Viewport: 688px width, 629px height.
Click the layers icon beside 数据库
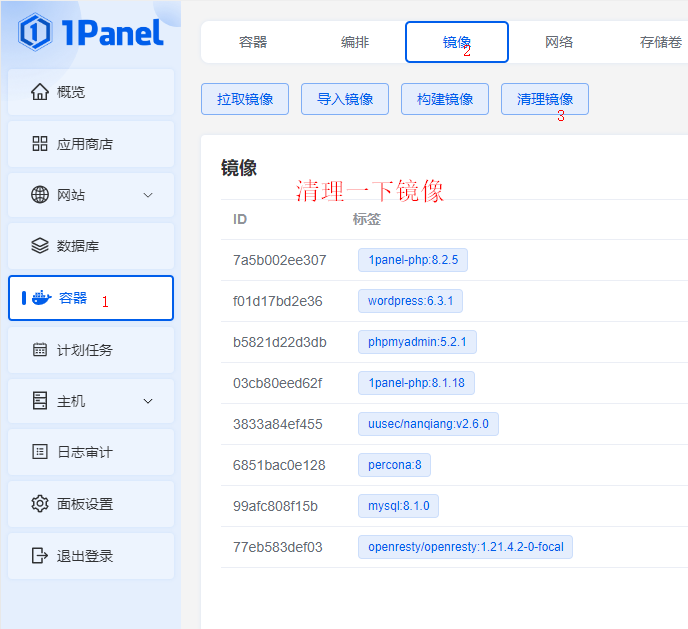tap(40, 246)
